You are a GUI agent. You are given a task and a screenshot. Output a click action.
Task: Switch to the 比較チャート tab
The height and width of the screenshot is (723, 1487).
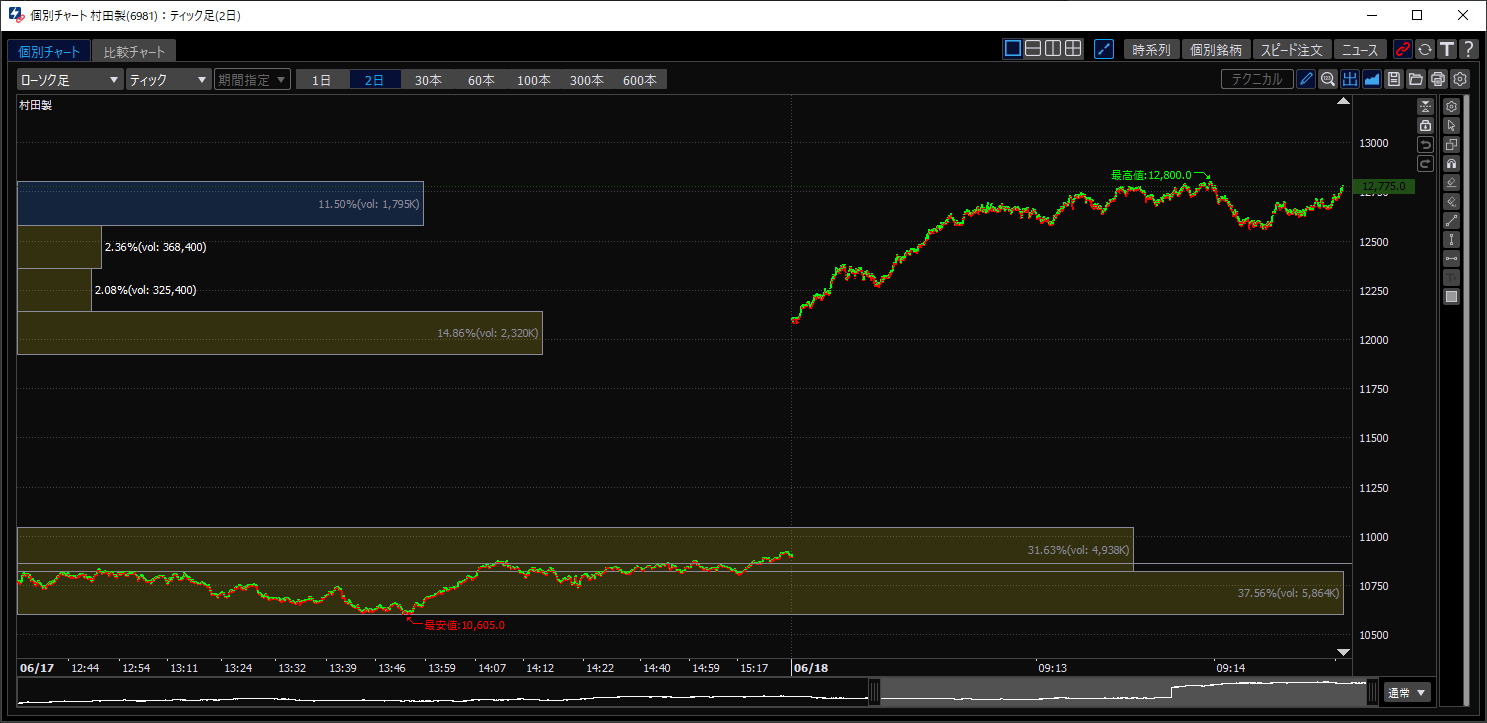pos(134,51)
